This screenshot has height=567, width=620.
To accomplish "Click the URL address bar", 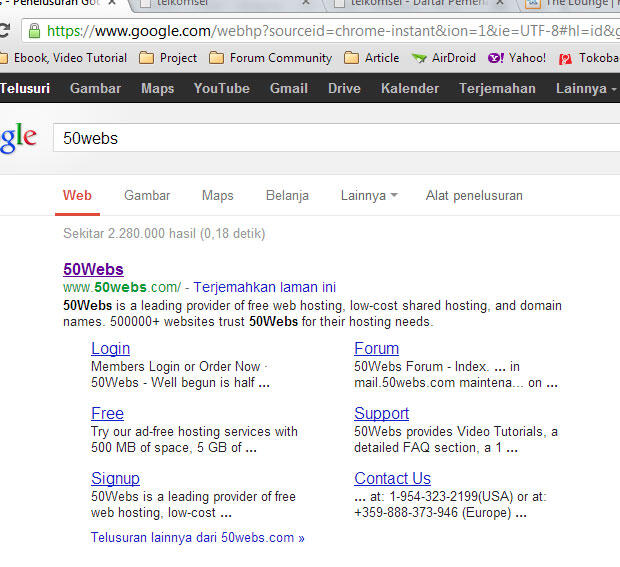I will pyautogui.click(x=330, y=30).
